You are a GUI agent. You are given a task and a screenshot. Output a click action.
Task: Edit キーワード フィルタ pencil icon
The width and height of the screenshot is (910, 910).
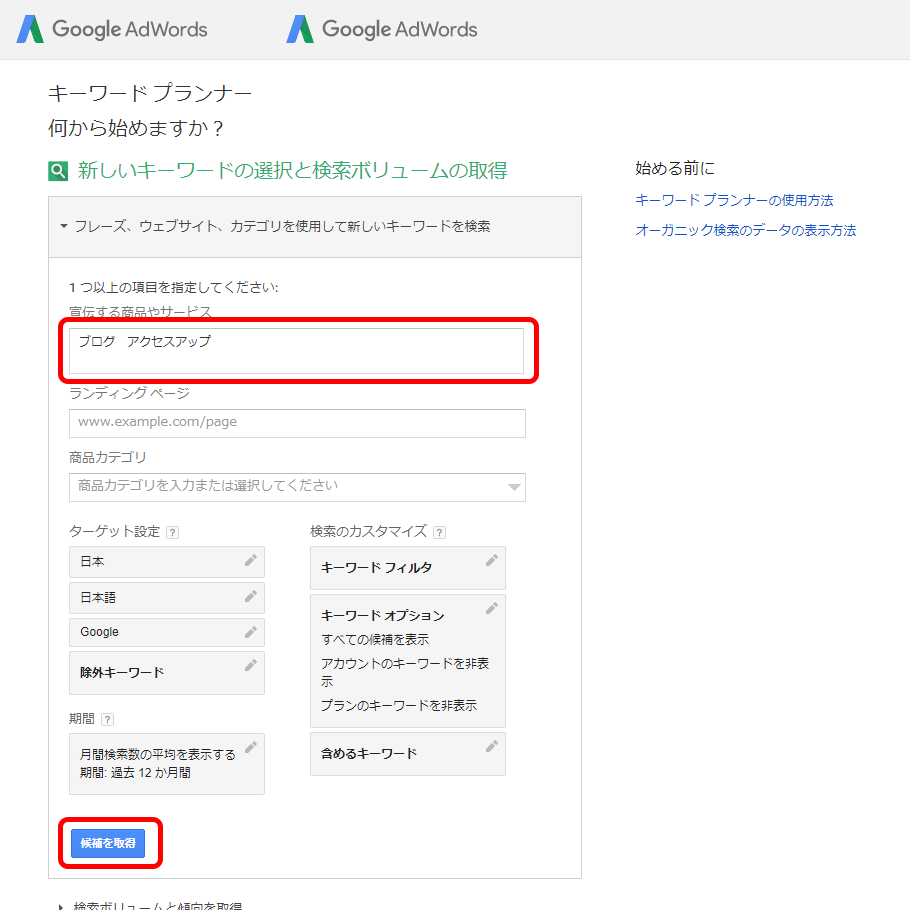point(492,560)
